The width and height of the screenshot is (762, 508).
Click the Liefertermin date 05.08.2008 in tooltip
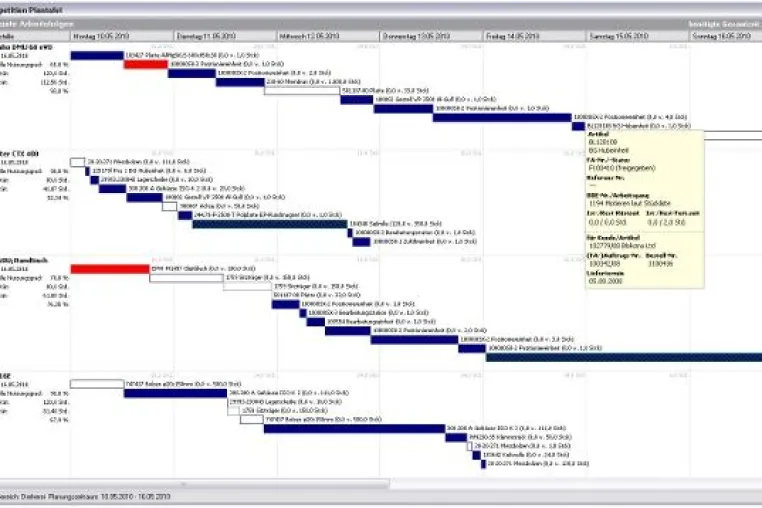[x=605, y=281]
